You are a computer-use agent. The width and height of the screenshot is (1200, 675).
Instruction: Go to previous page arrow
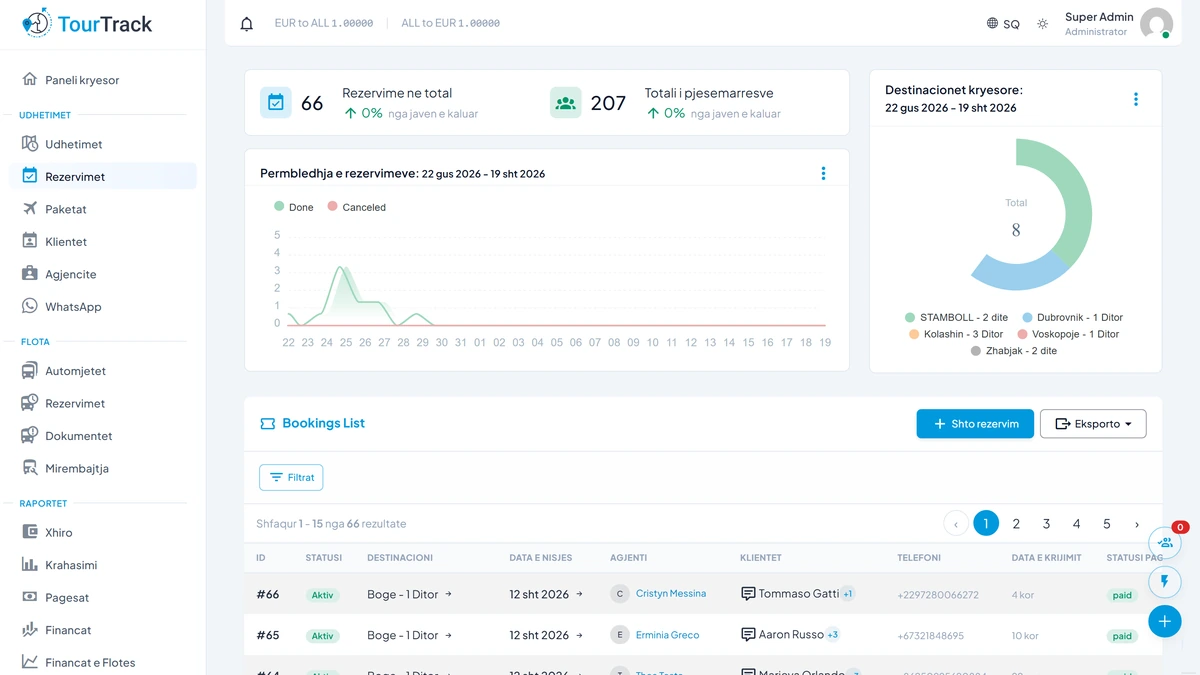pos(956,524)
